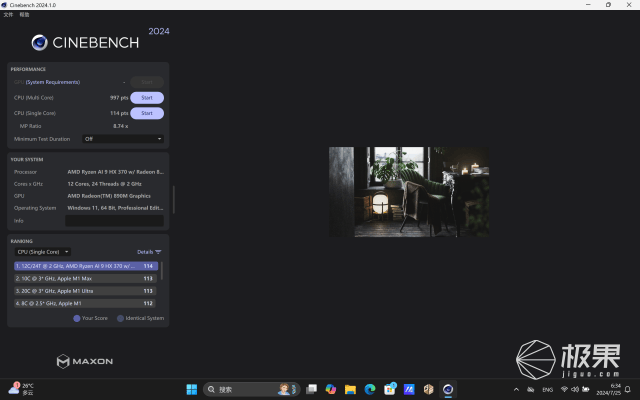This screenshot has width=640, height=400.
Task: Click the left panel vertical scrollbar
Action: (173, 200)
